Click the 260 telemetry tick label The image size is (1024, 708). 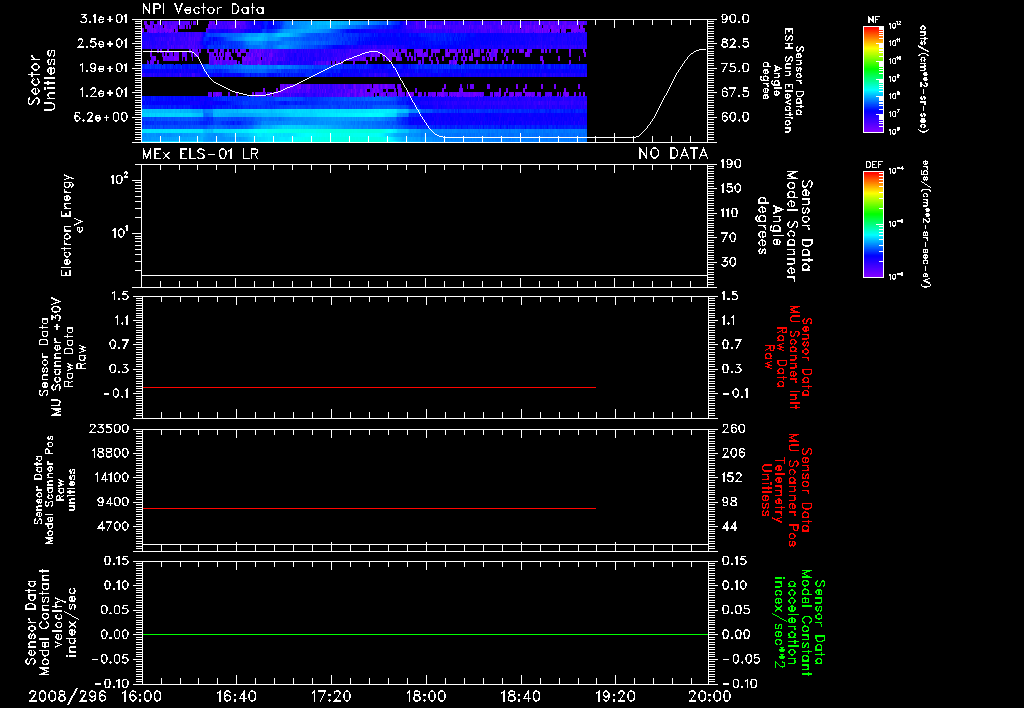coord(733,428)
